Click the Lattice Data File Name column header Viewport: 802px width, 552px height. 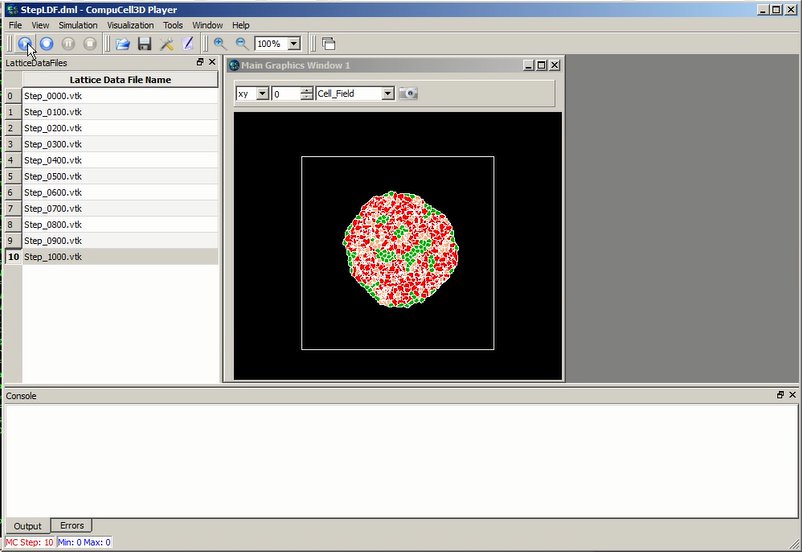pyautogui.click(x=120, y=80)
